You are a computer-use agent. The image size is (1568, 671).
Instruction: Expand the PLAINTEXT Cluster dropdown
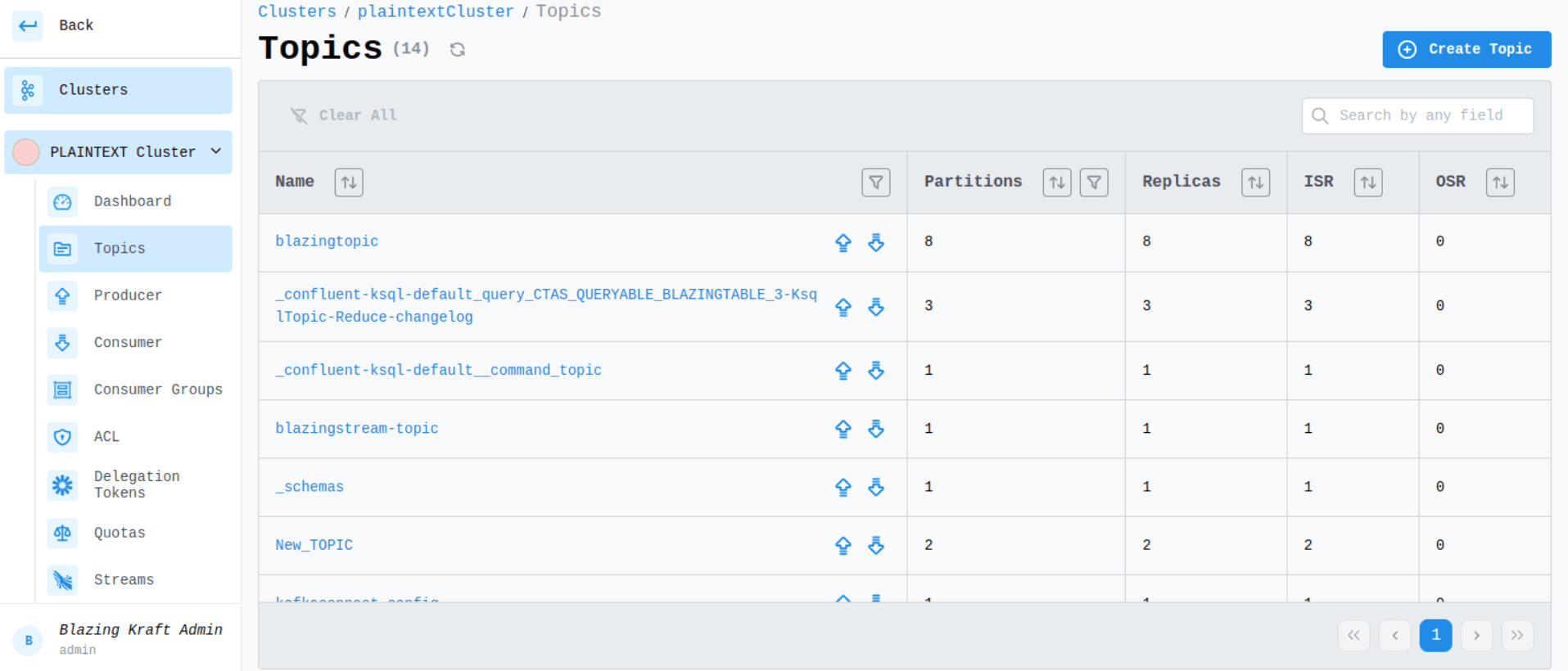[x=216, y=151]
